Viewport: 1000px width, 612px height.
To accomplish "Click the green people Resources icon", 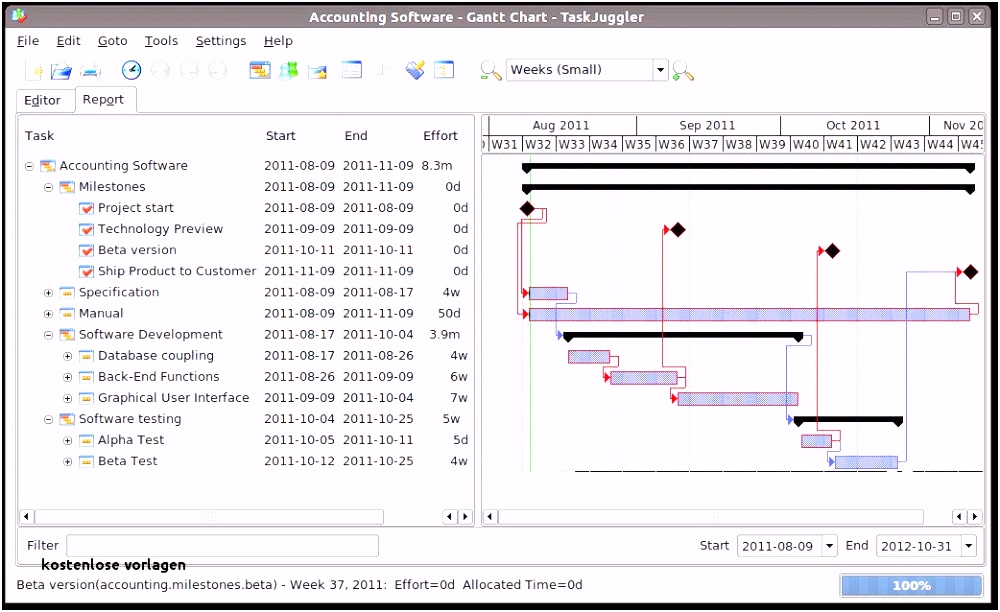I will 289,70.
